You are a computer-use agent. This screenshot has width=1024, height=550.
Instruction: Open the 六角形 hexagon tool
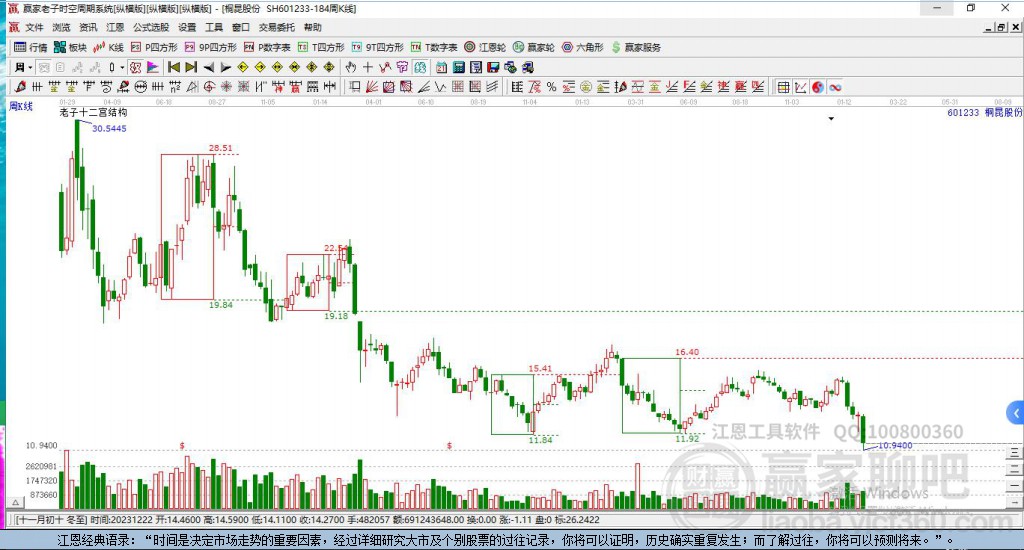point(583,47)
